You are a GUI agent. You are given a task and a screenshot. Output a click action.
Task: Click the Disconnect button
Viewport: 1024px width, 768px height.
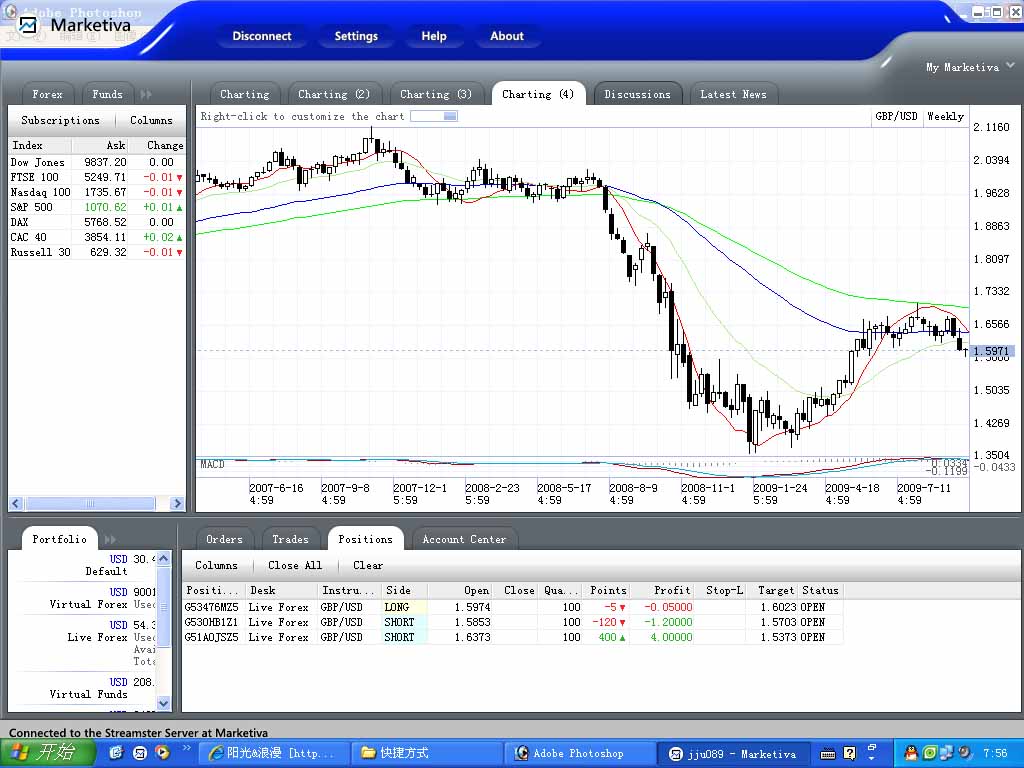262,36
